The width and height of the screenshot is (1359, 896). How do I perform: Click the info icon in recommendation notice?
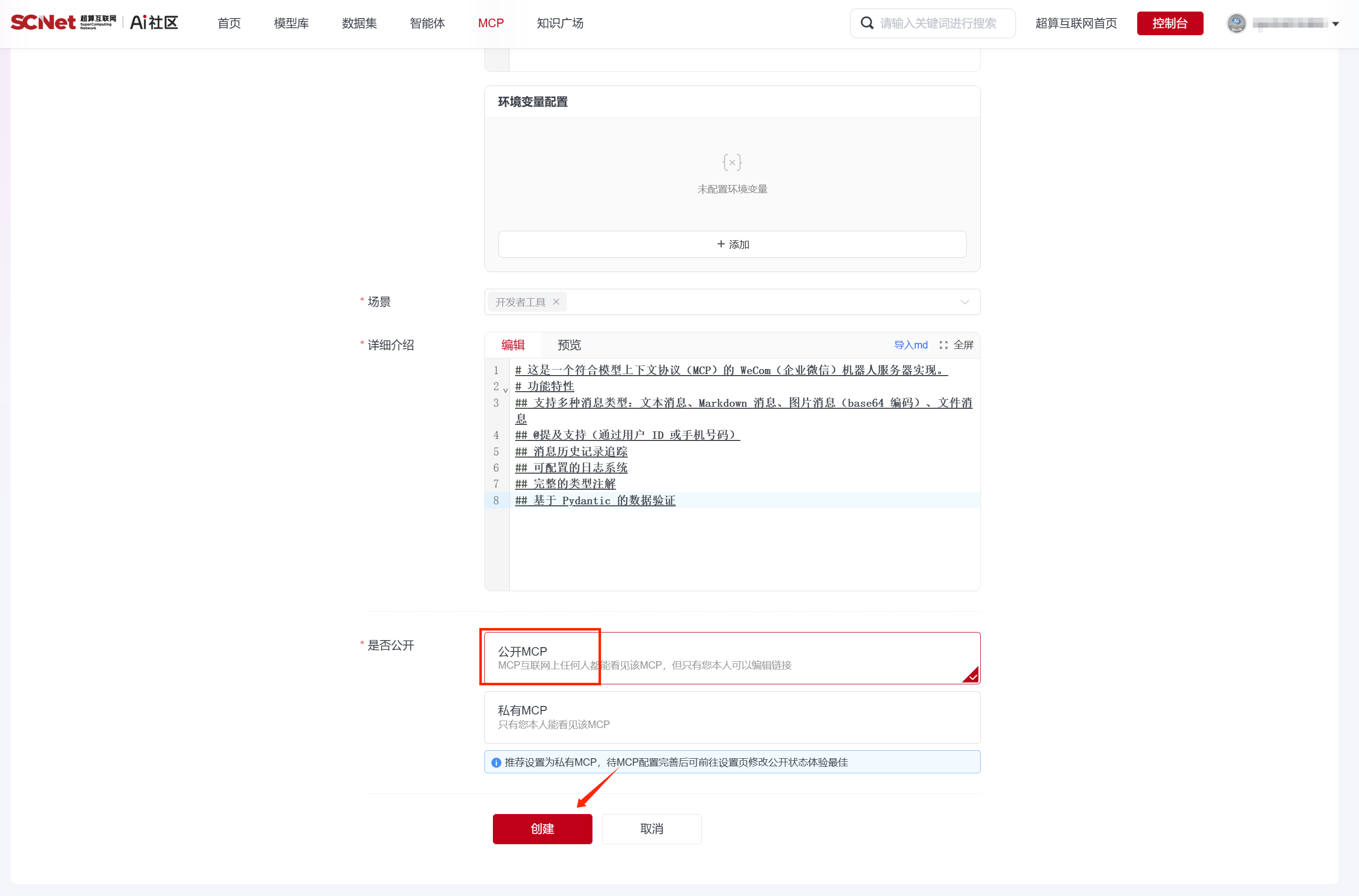(496, 762)
